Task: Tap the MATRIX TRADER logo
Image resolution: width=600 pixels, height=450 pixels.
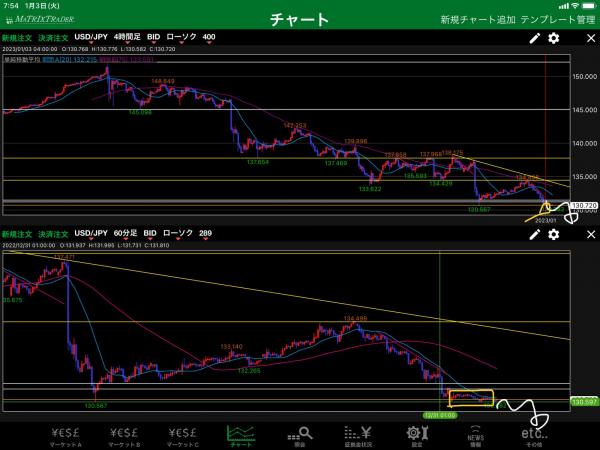Action: click(40, 19)
